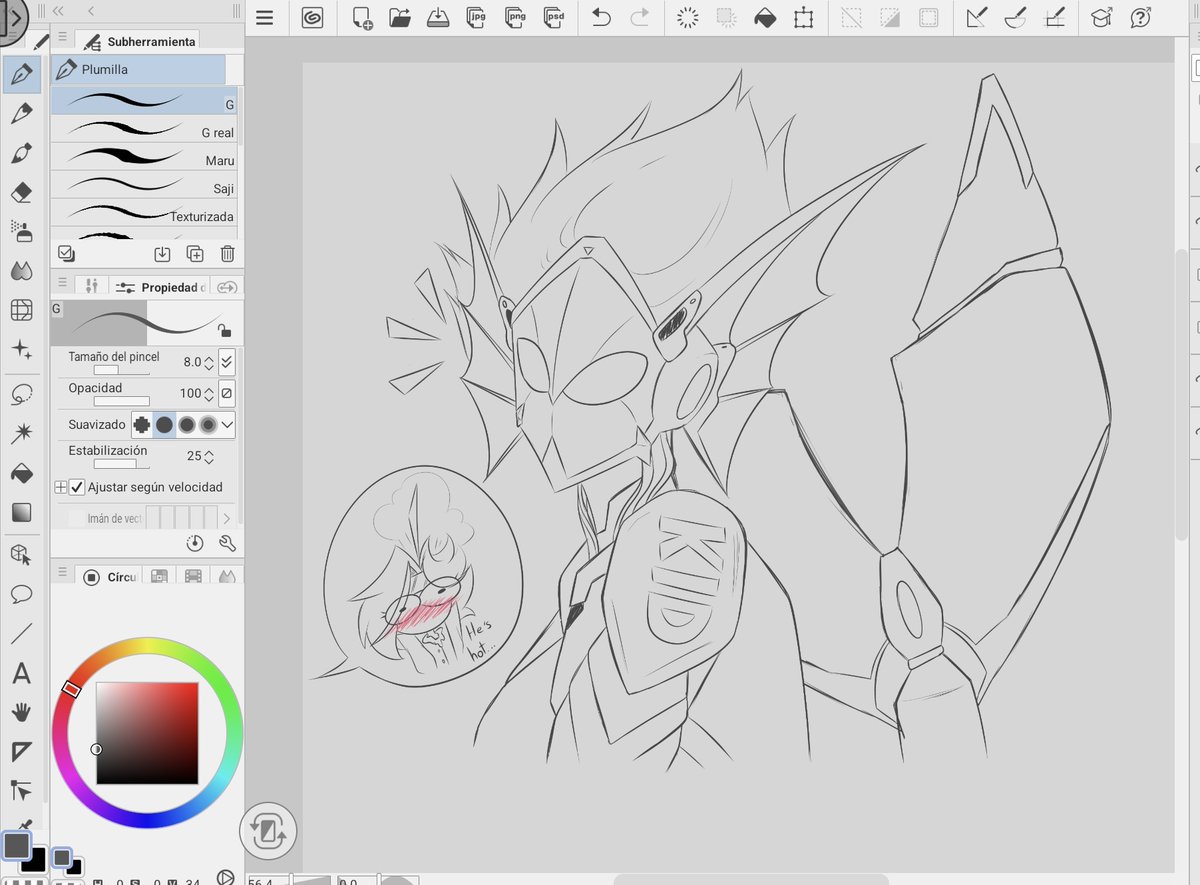
Task: Open sub tool detail wrench icon
Action: tap(227, 543)
